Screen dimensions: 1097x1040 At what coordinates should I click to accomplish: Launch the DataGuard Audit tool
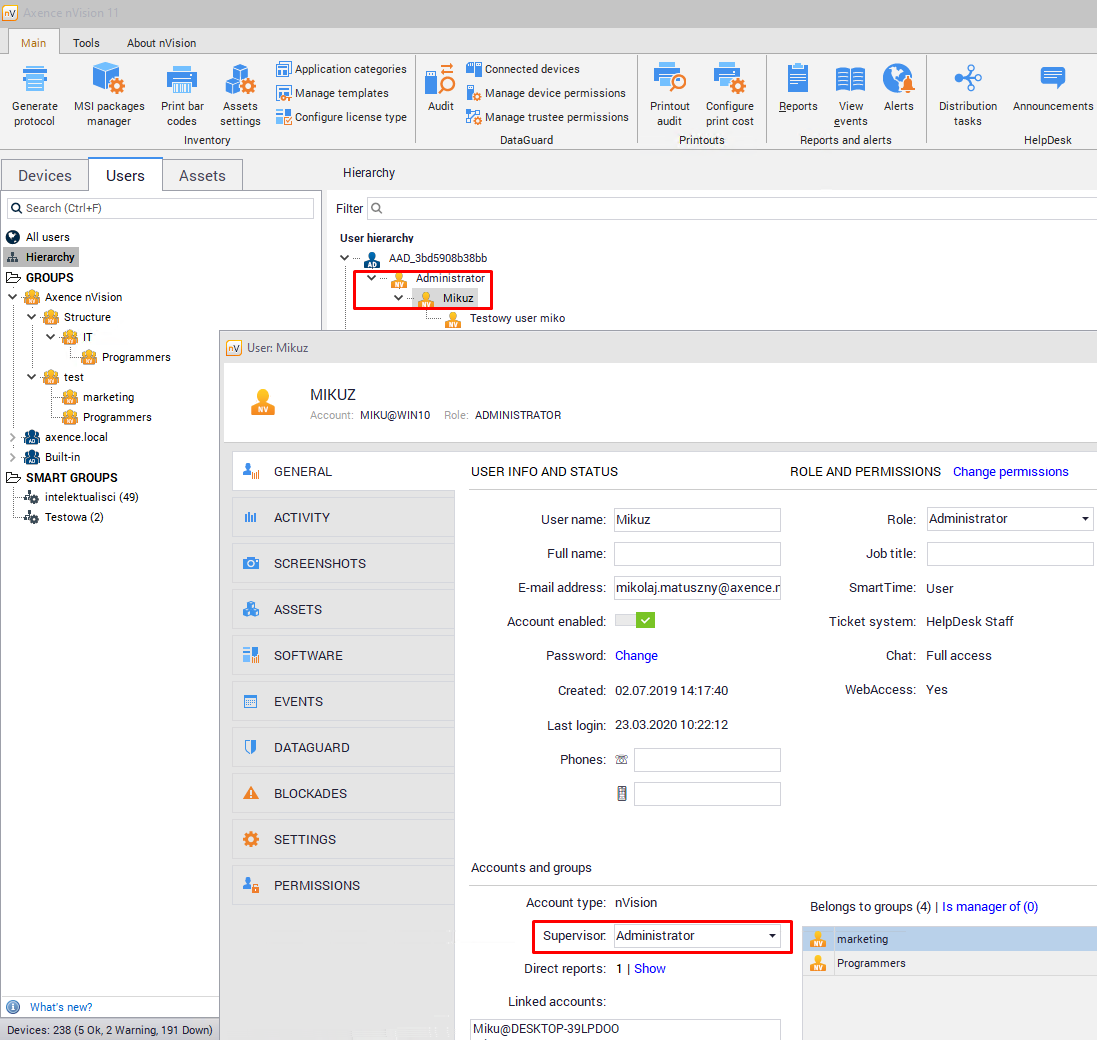click(x=440, y=80)
